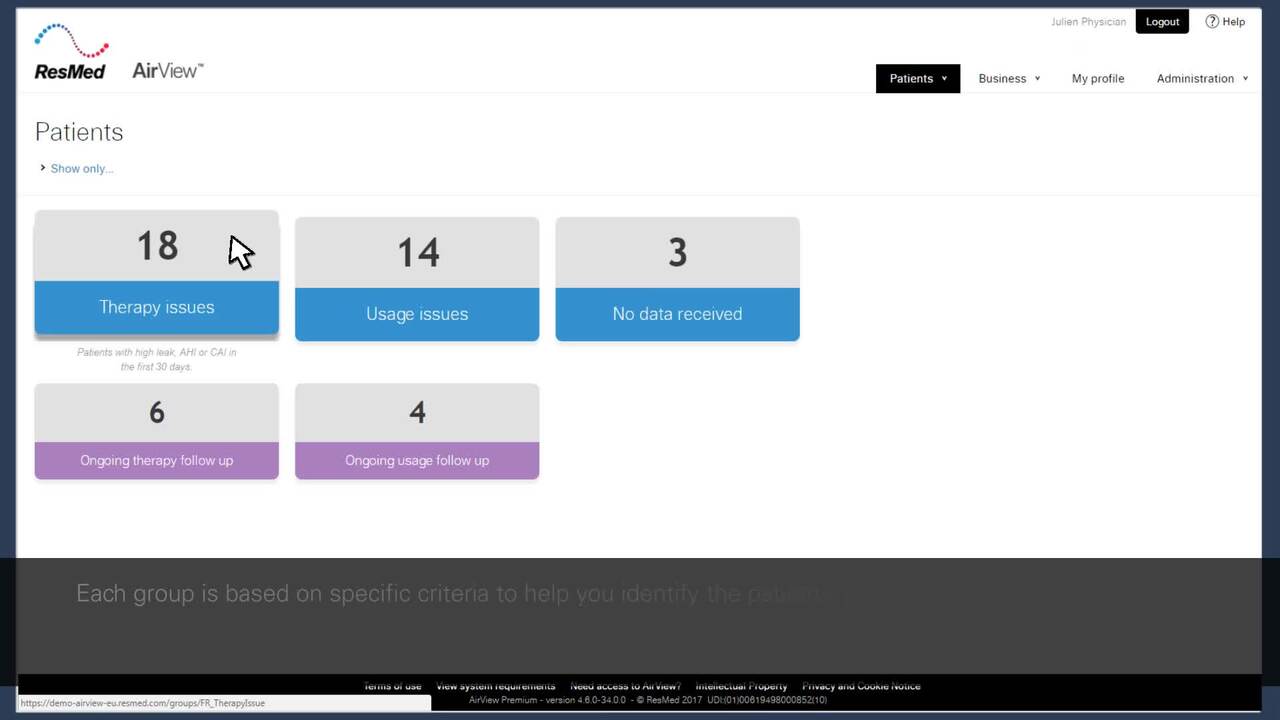Open the Usage issues tile
The width and height of the screenshot is (1280, 720).
tap(417, 279)
